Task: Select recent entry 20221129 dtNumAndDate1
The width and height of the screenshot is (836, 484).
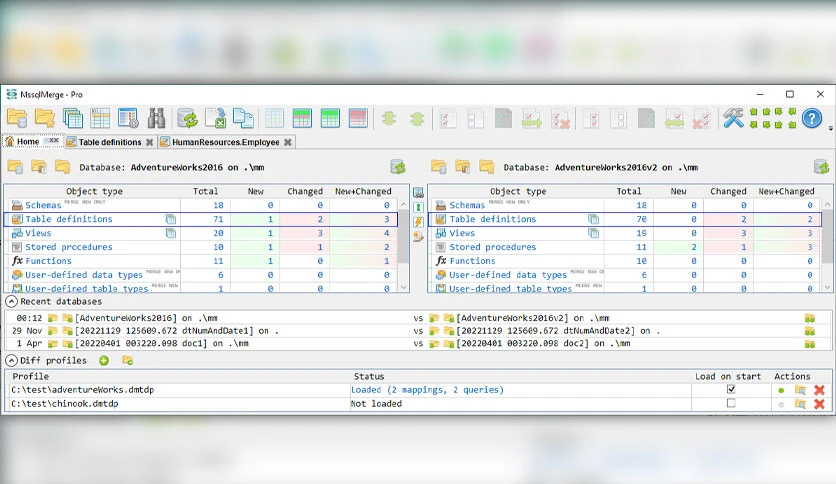Action: [x=176, y=330]
